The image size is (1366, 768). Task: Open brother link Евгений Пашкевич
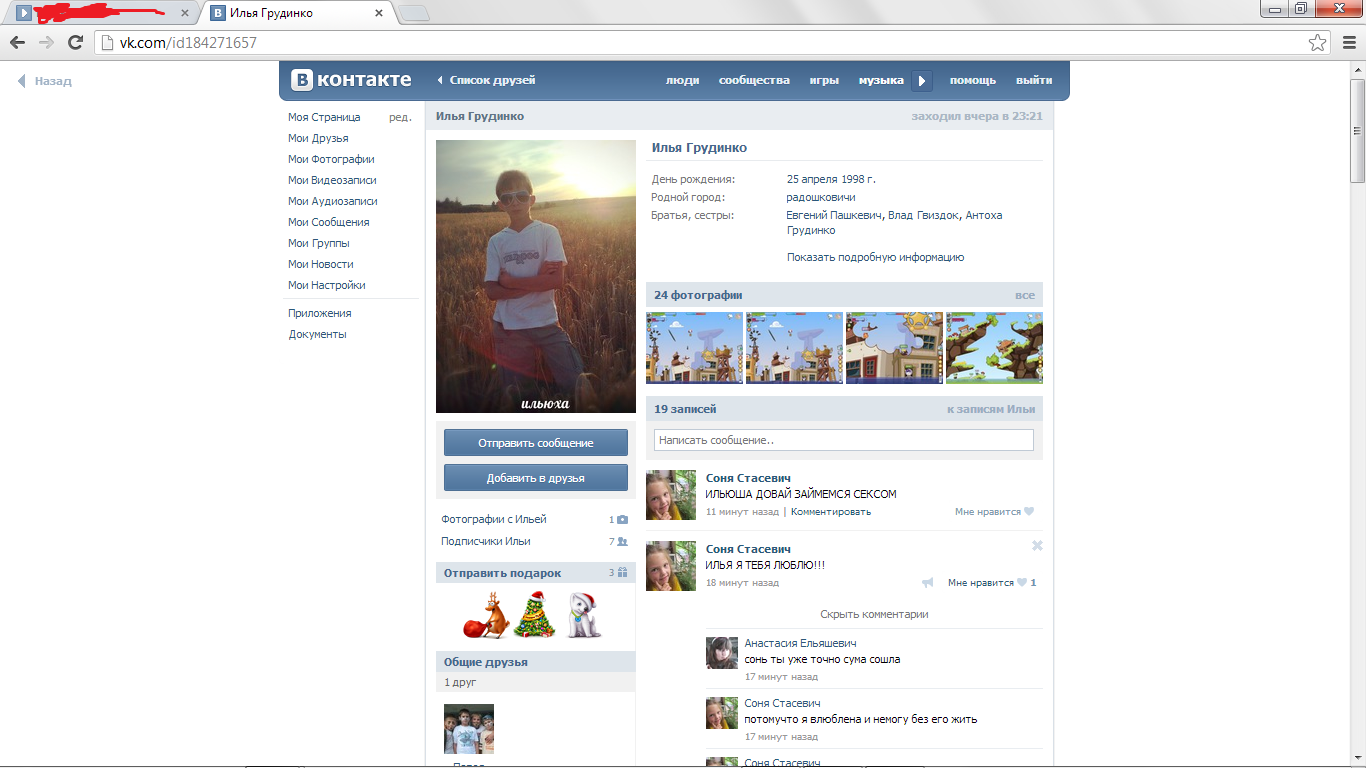(x=834, y=215)
